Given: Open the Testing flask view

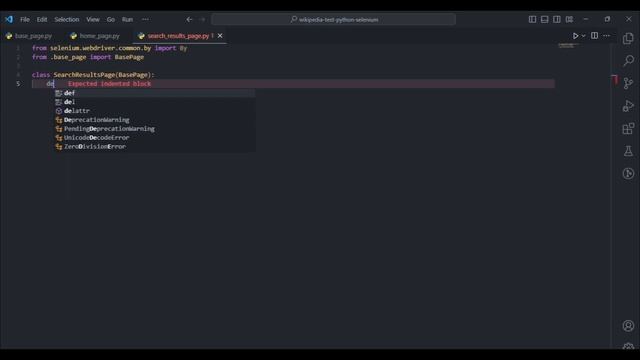Looking at the screenshot, I should (628, 151).
